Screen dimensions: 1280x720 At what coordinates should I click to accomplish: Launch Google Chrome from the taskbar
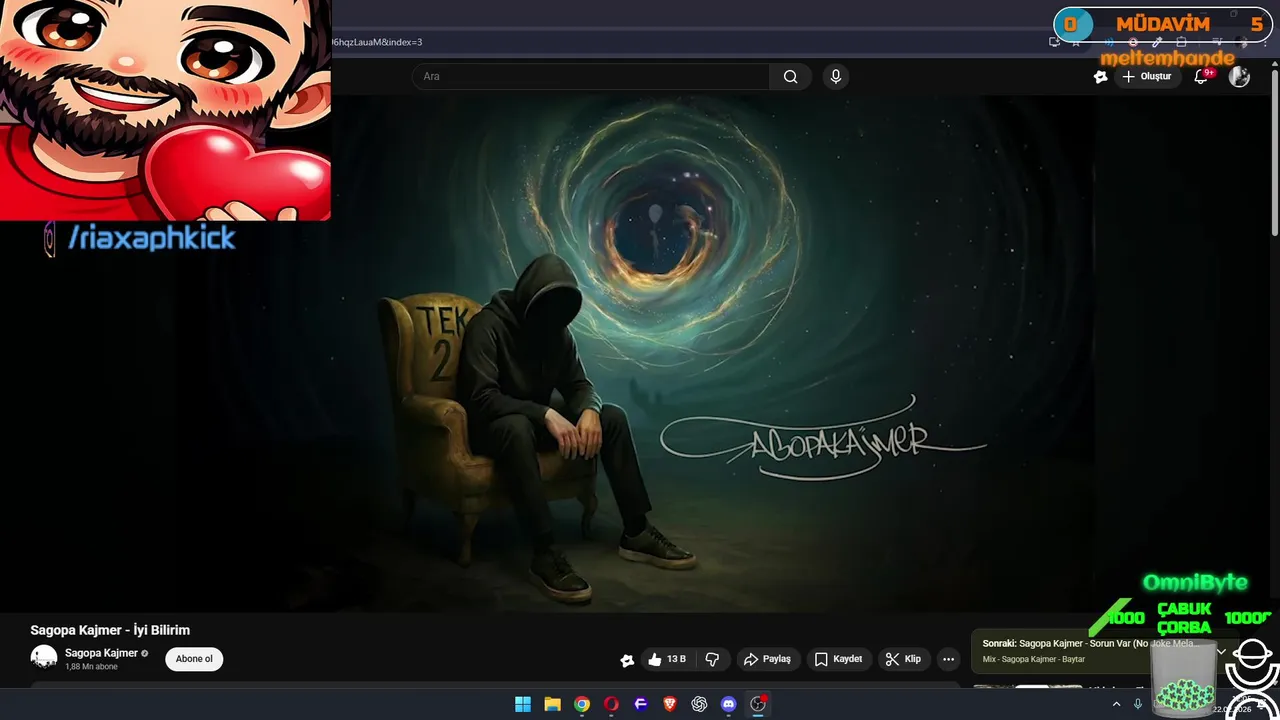pos(582,704)
